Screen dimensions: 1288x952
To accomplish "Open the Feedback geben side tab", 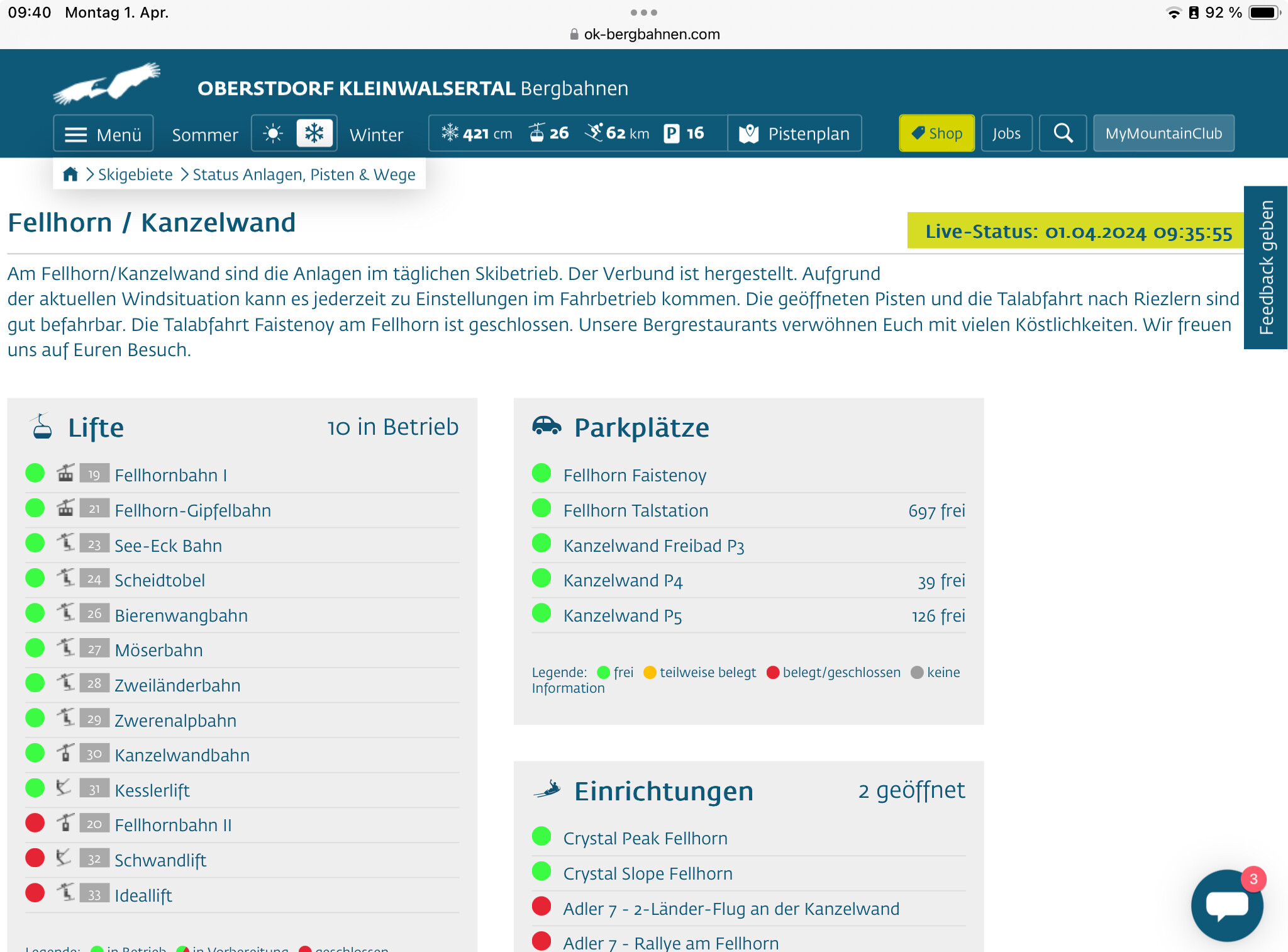I will point(1265,267).
